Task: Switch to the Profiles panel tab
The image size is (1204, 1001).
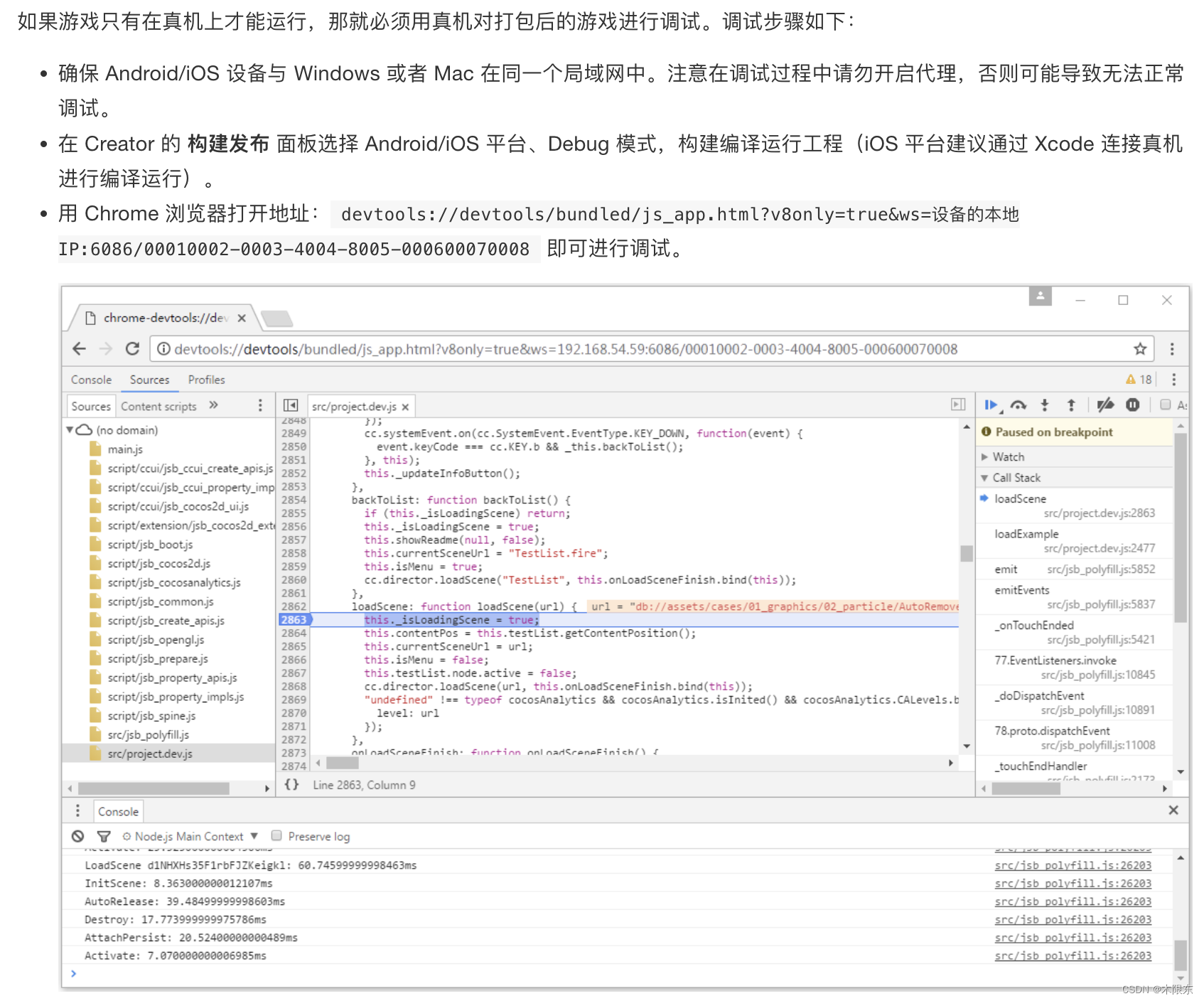Action: point(206,380)
